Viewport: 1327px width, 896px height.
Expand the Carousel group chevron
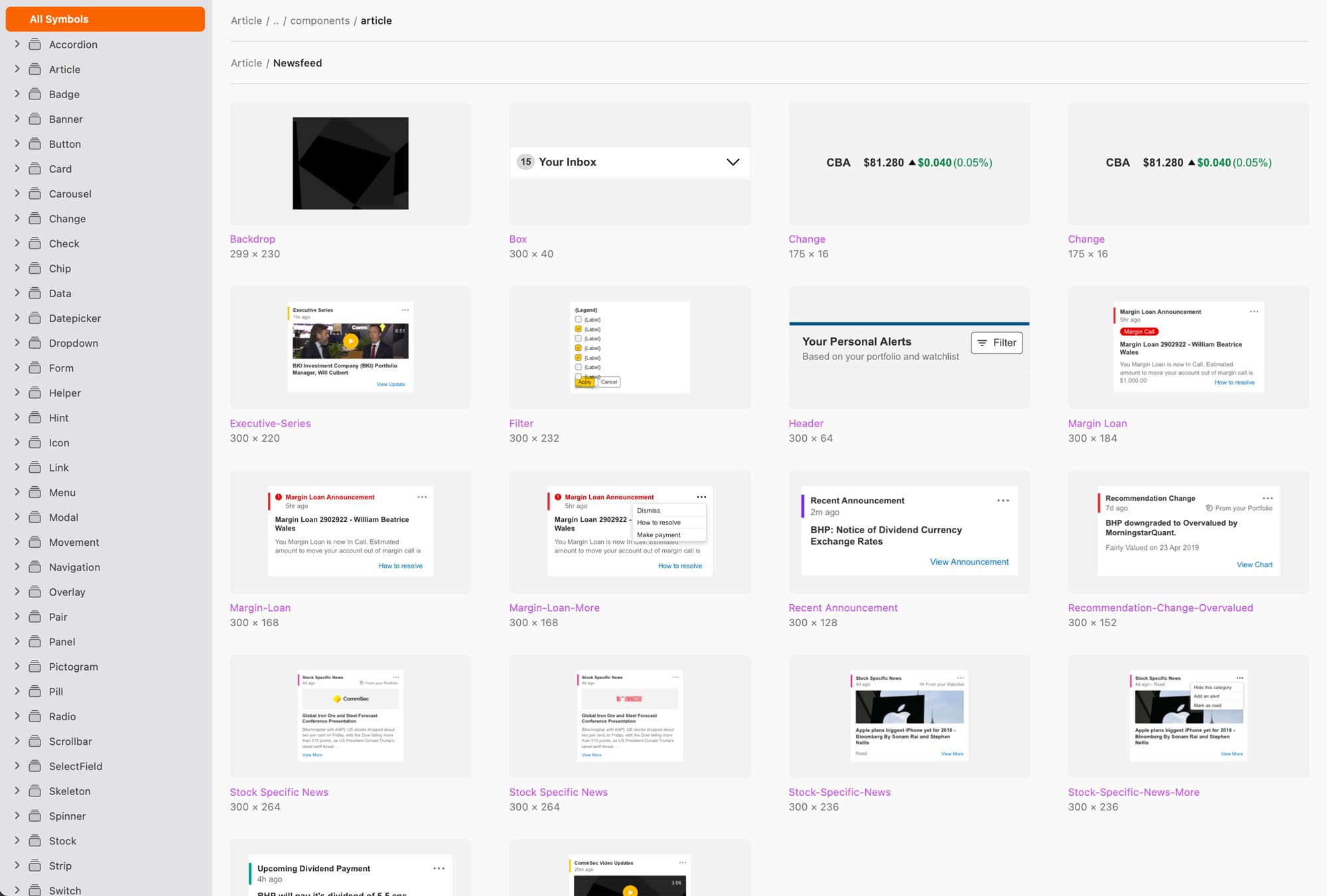pos(17,193)
